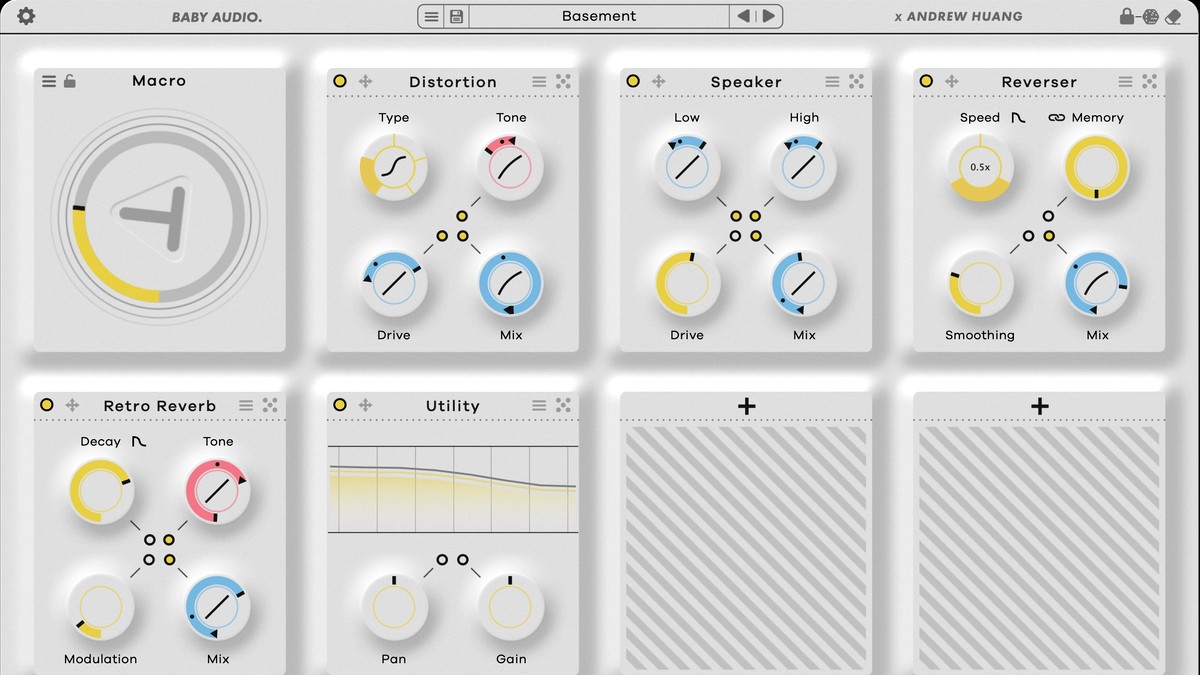Randomize everything with the global dice icon
Image resolution: width=1200 pixels, height=675 pixels.
tap(1151, 16)
